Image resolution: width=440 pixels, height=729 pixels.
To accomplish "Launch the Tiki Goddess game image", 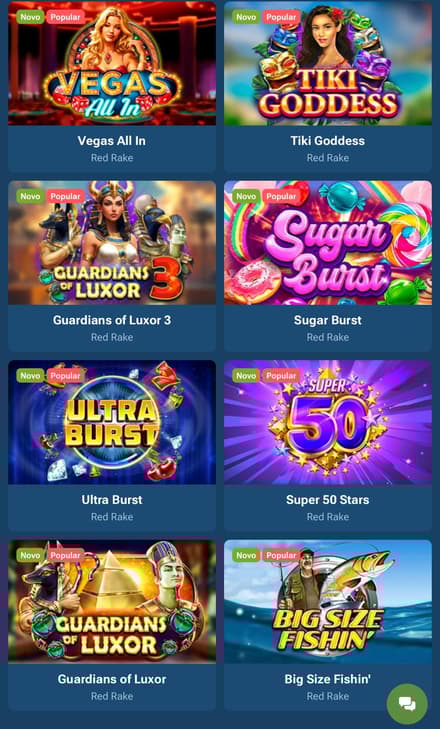I will coord(328,63).
